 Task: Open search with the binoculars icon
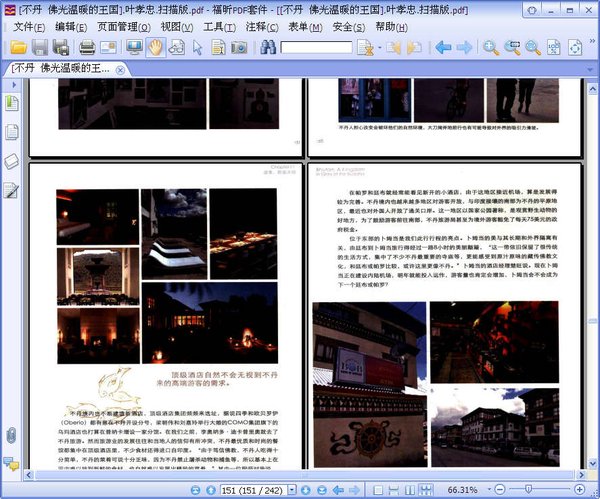tap(268, 47)
